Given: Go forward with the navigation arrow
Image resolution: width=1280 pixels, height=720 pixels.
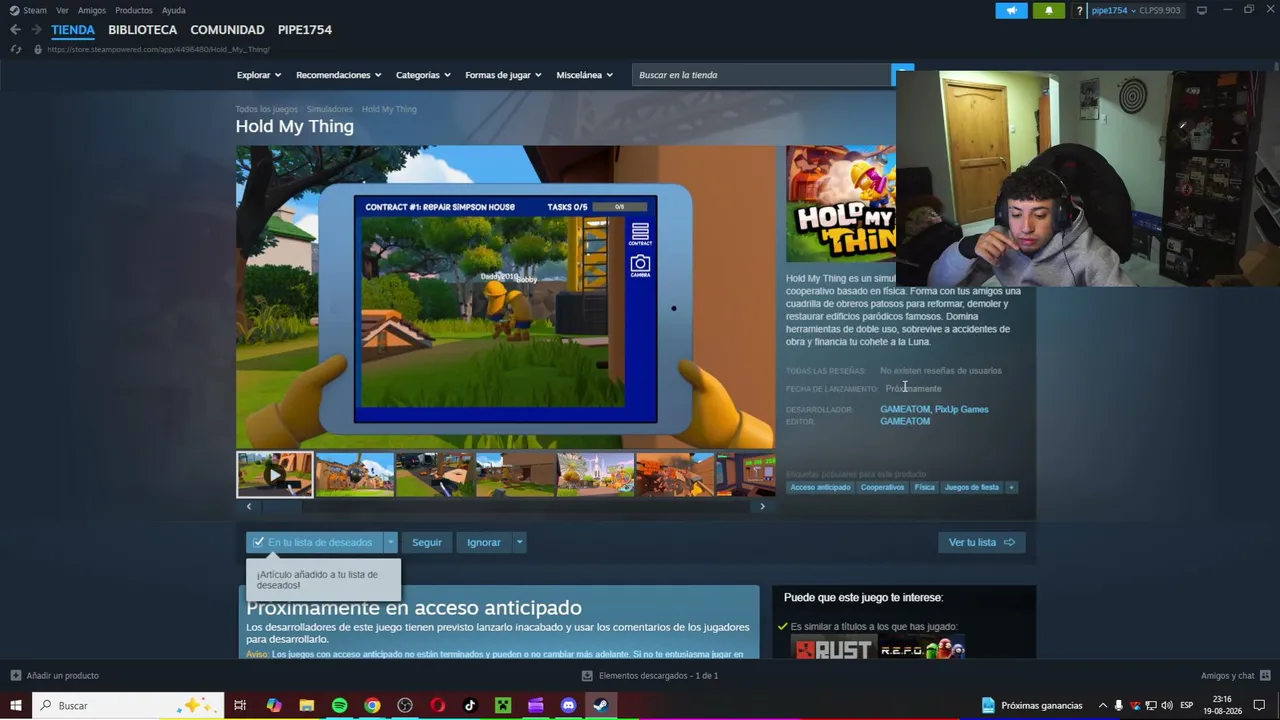Looking at the screenshot, I should [x=36, y=30].
